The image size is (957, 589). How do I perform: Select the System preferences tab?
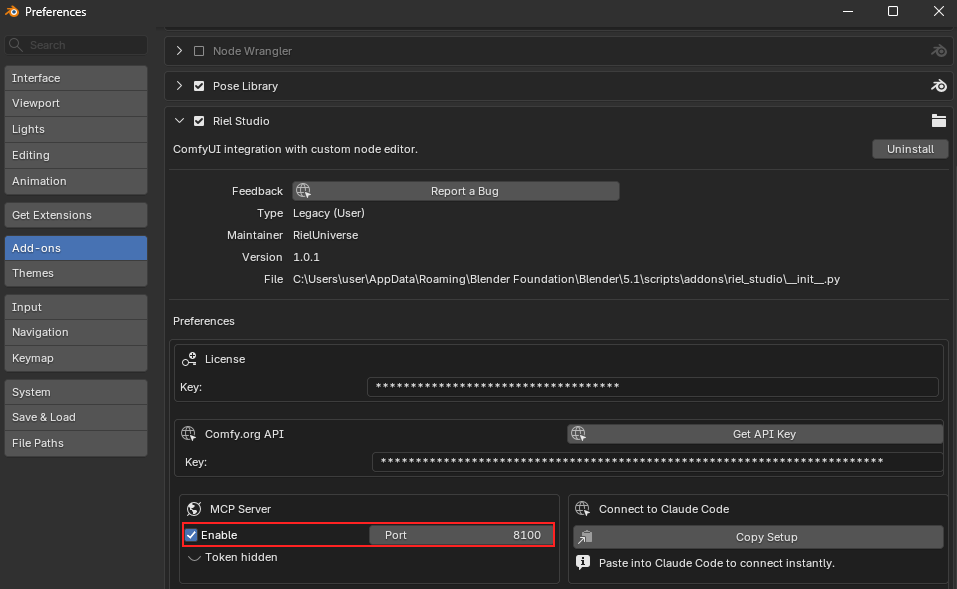pyautogui.click(x=76, y=392)
